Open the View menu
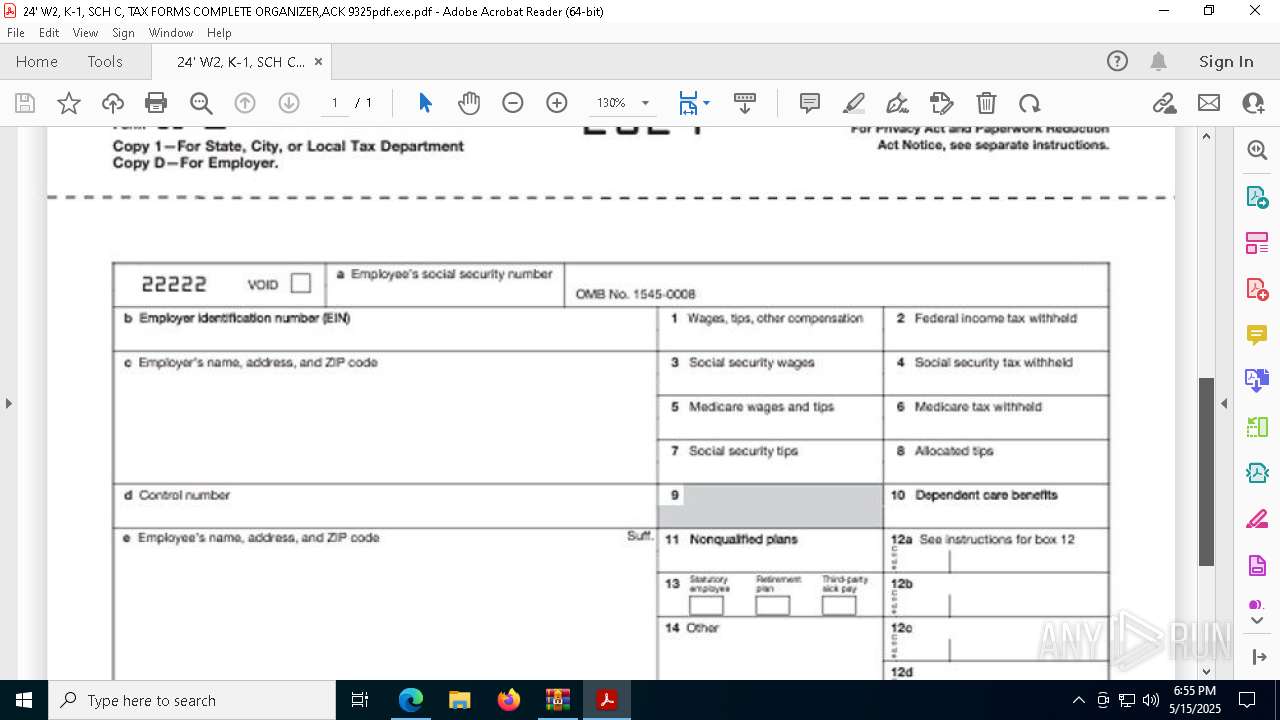 pos(86,33)
